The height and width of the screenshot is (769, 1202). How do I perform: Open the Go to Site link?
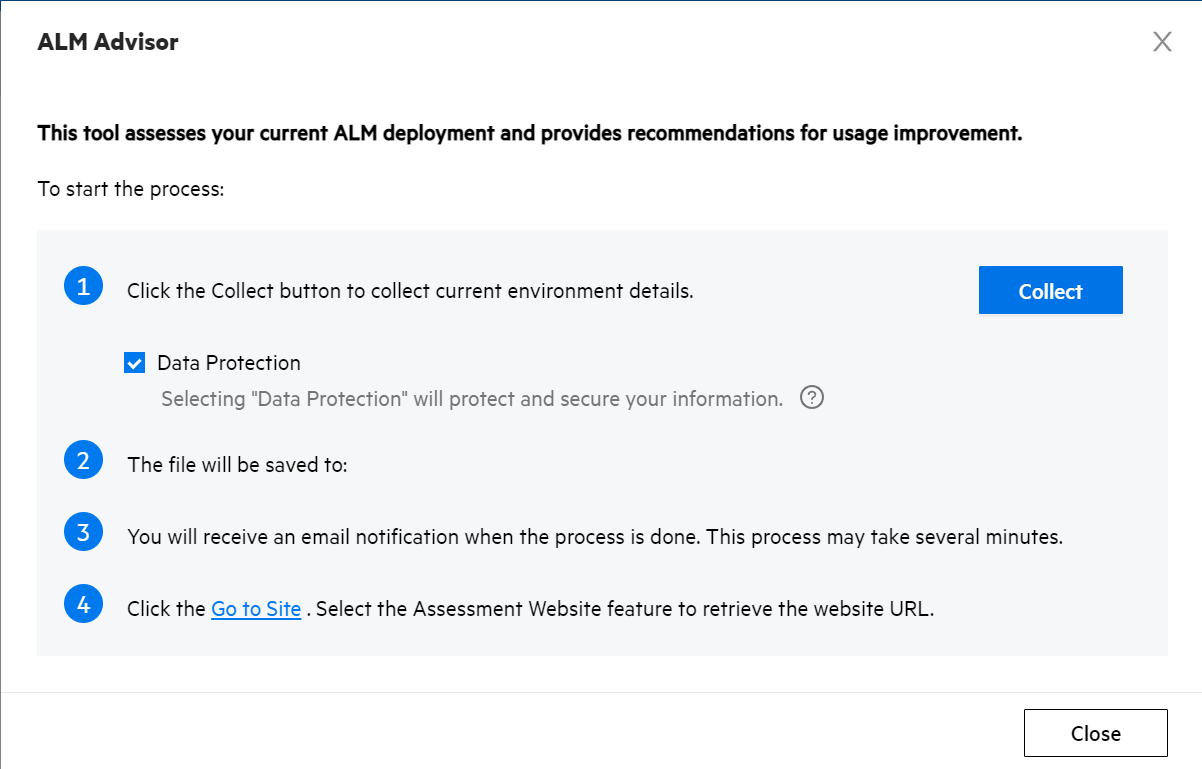click(x=256, y=609)
